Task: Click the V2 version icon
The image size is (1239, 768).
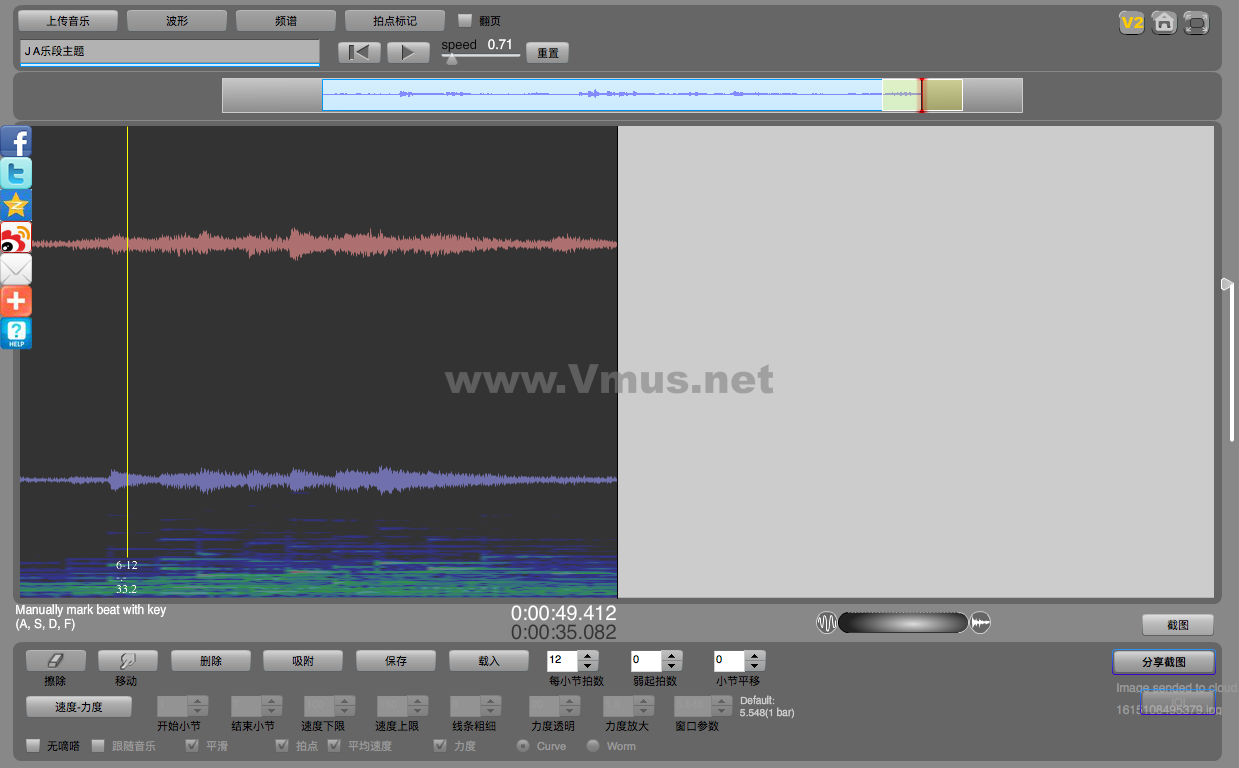Action: click(x=1131, y=22)
